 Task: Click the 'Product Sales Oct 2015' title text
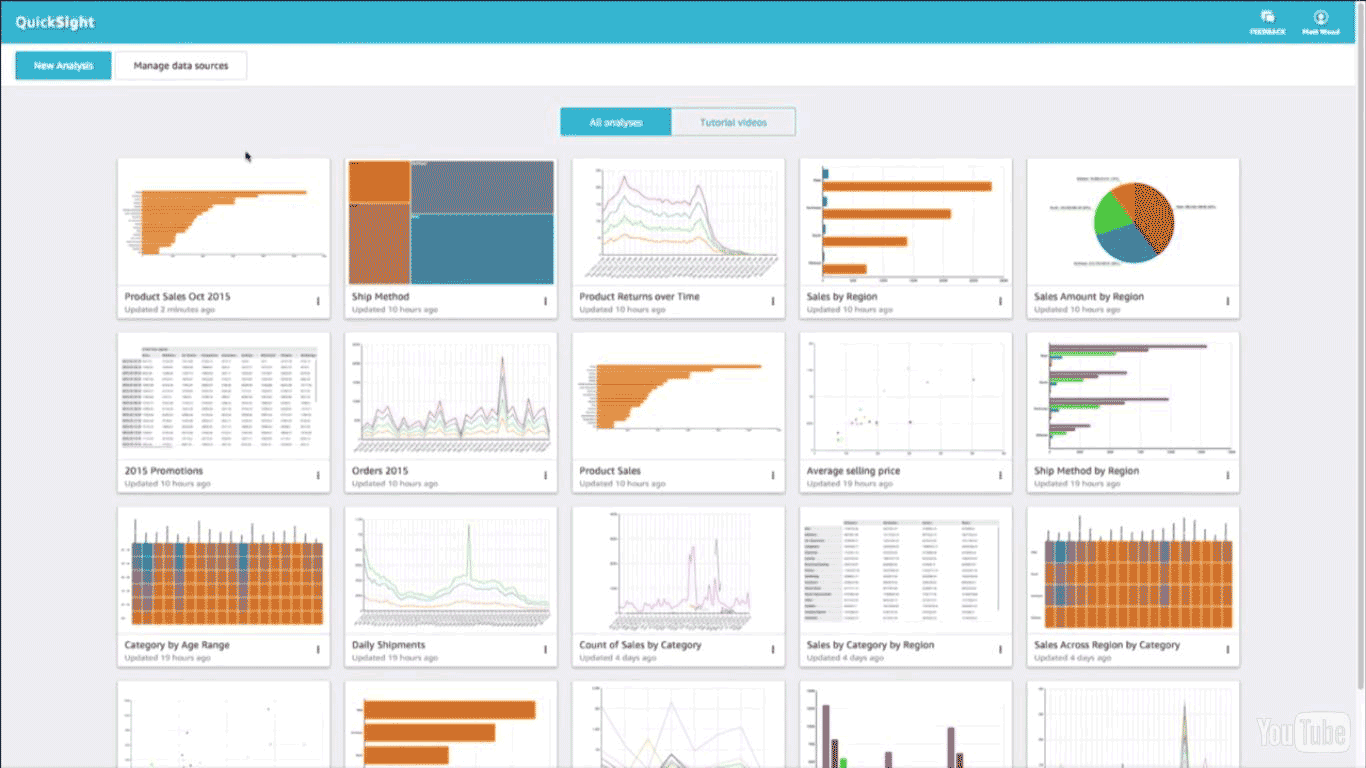click(x=178, y=297)
